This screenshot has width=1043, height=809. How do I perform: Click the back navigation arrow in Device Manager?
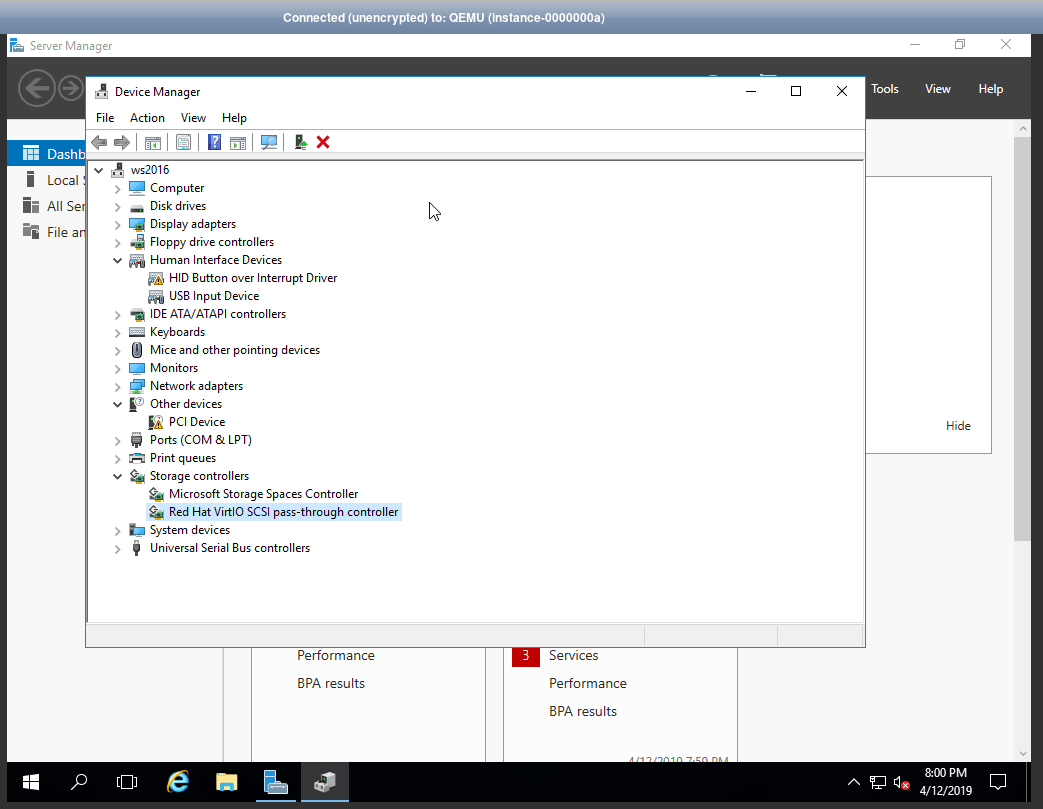pyautogui.click(x=98, y=142)
